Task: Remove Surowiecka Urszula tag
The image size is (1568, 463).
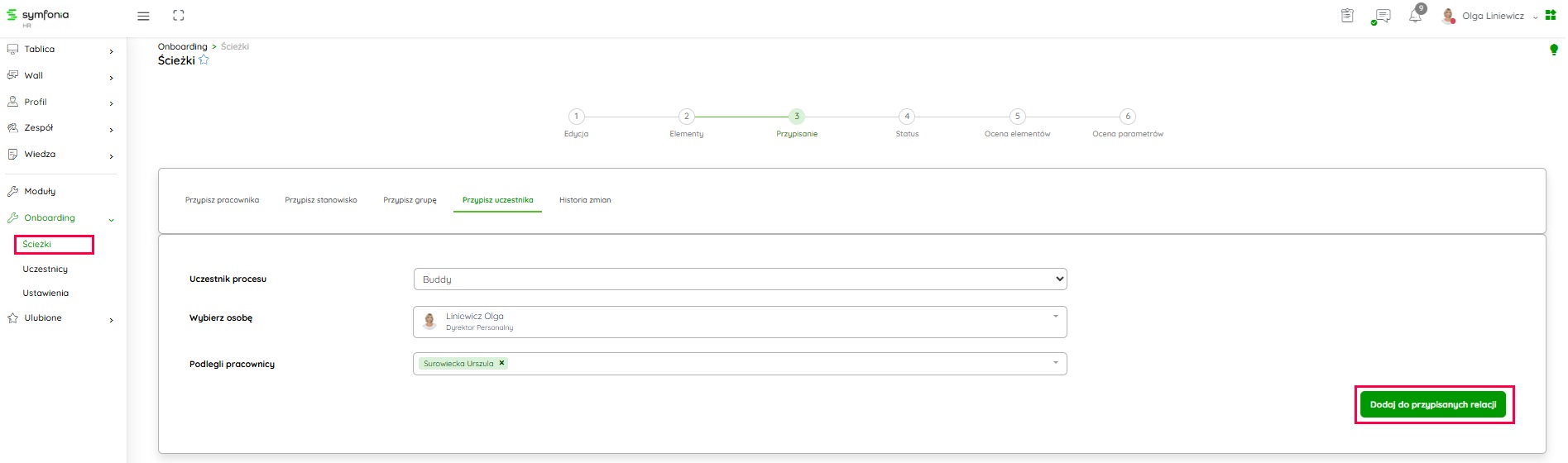Action: pos(501,363)
